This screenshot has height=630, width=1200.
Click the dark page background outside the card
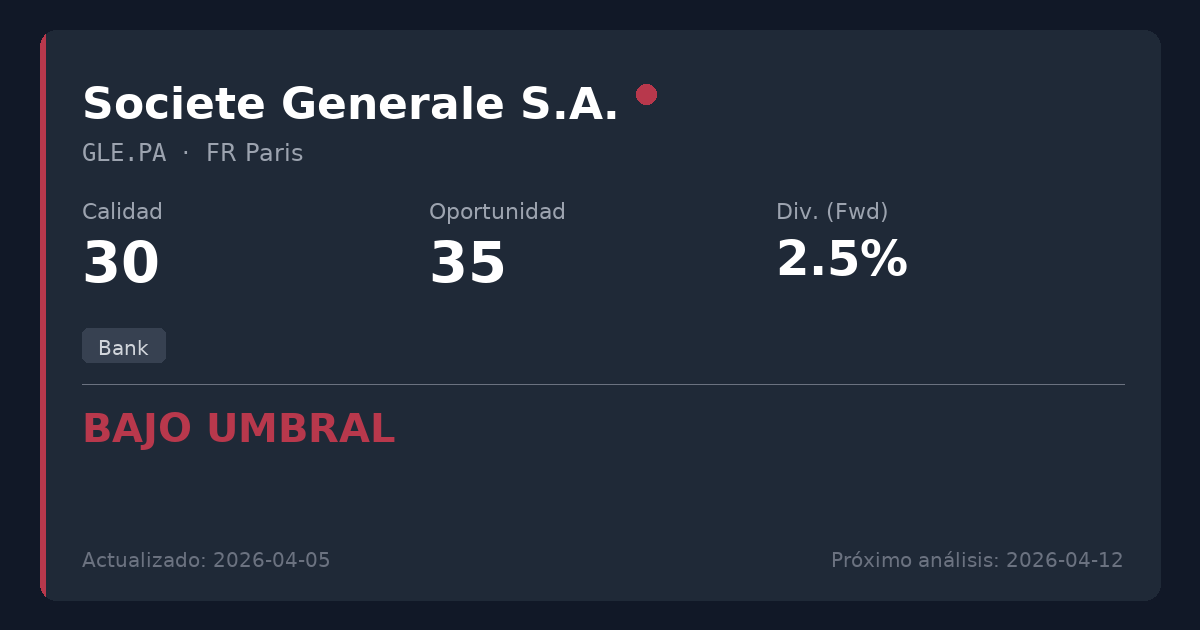click(x=600, y=14)
